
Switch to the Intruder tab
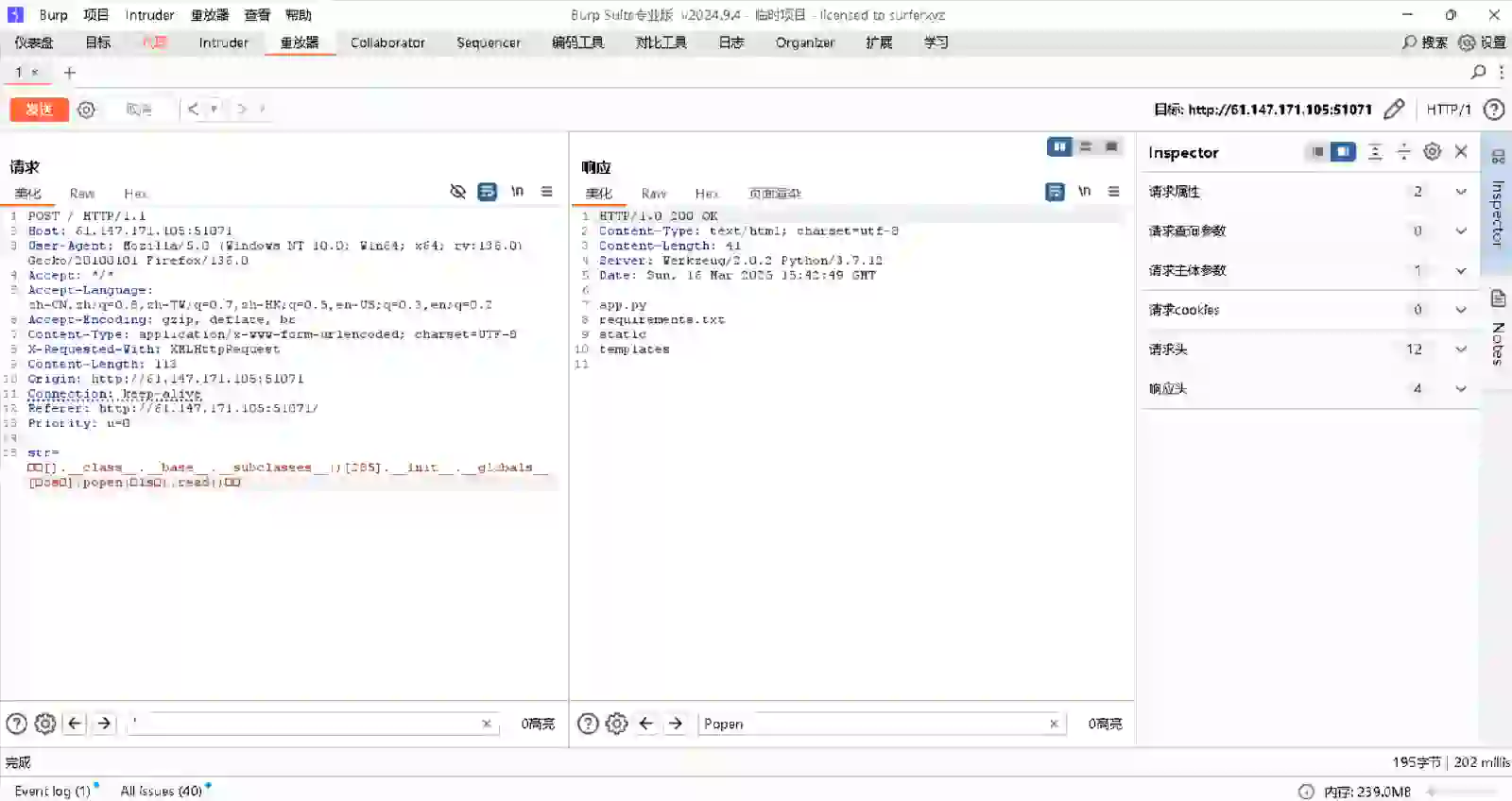coord(223,43)
